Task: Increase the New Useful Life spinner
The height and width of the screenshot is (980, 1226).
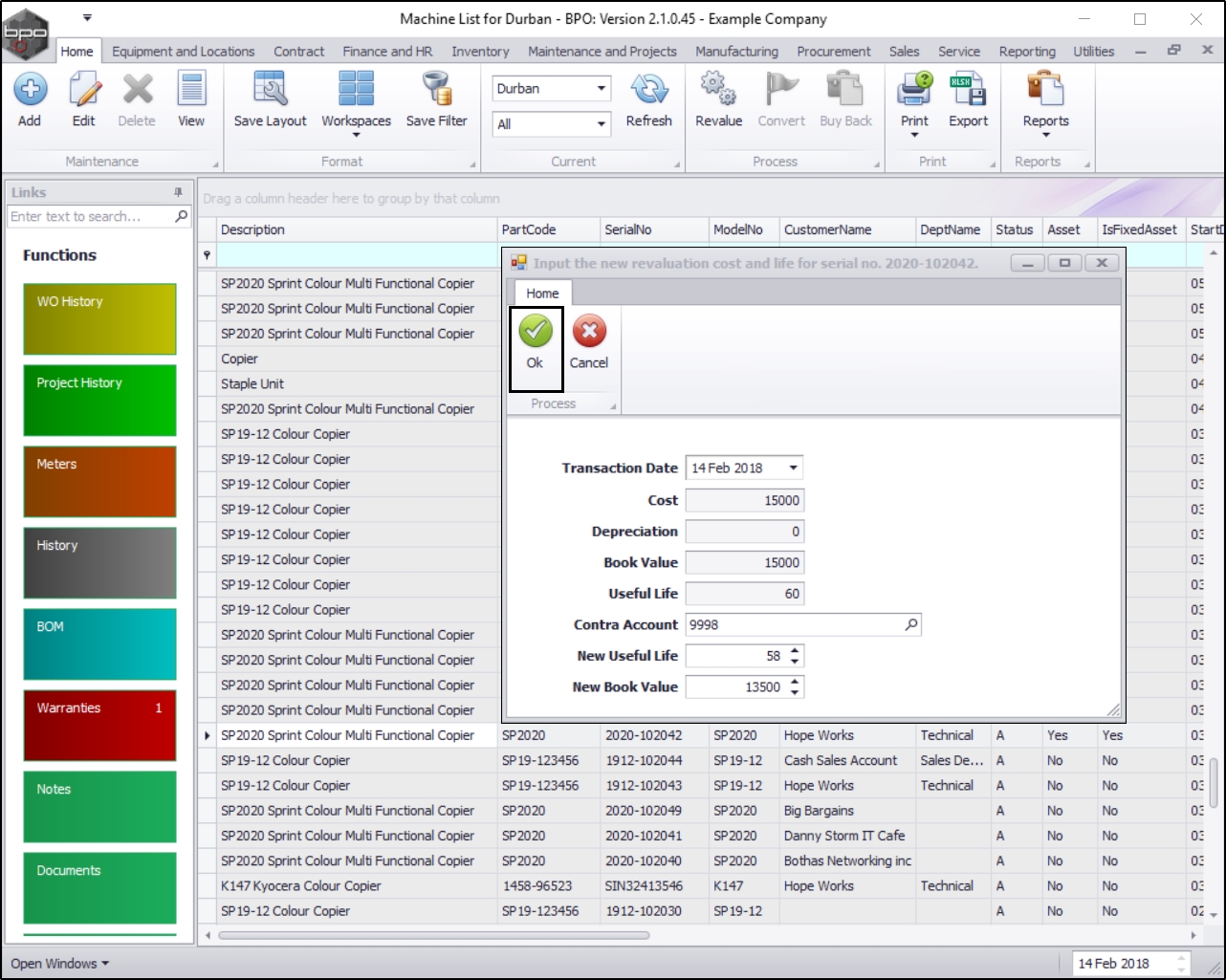Action: coord(796,651)
